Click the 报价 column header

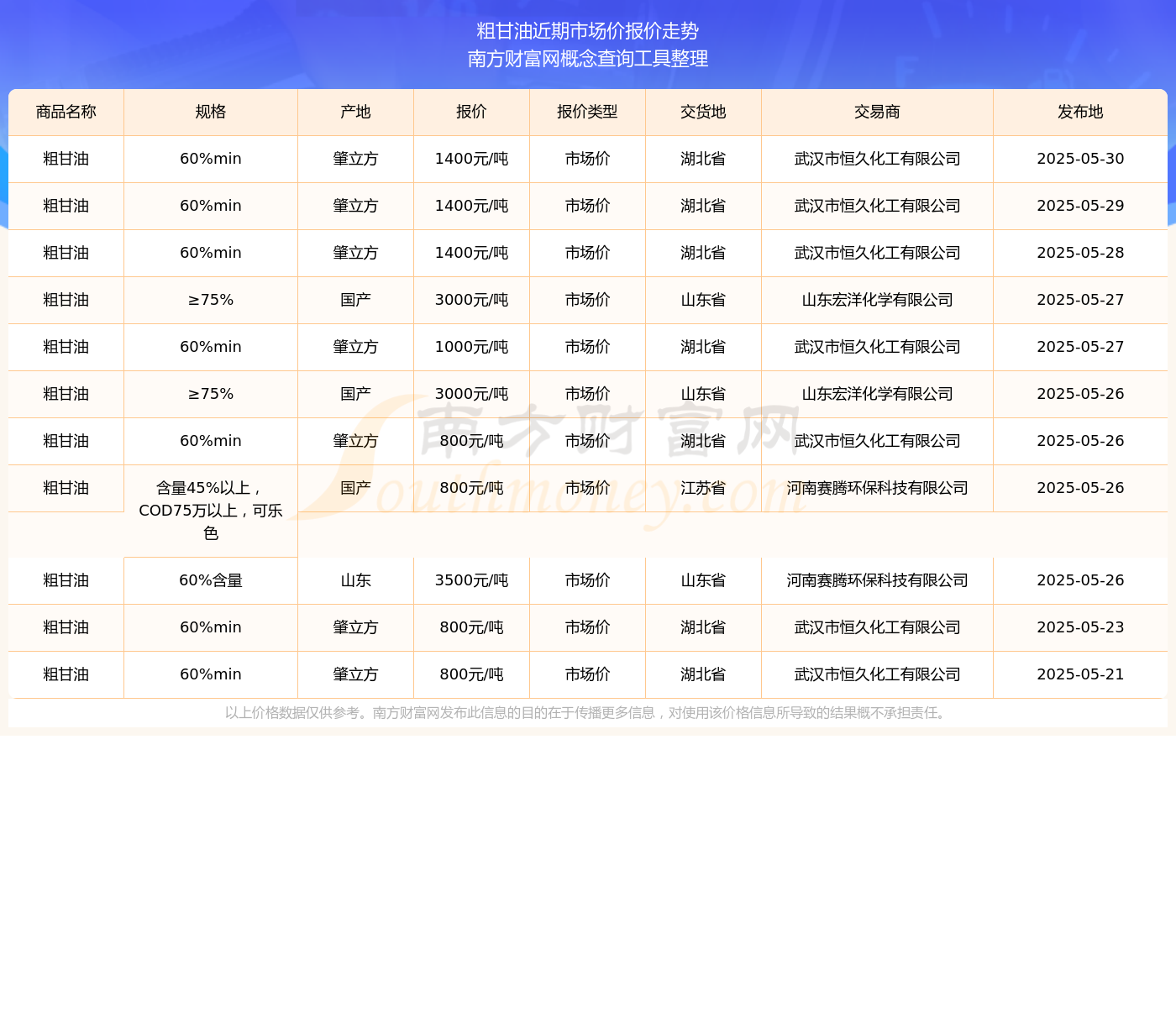click(472, 113)
